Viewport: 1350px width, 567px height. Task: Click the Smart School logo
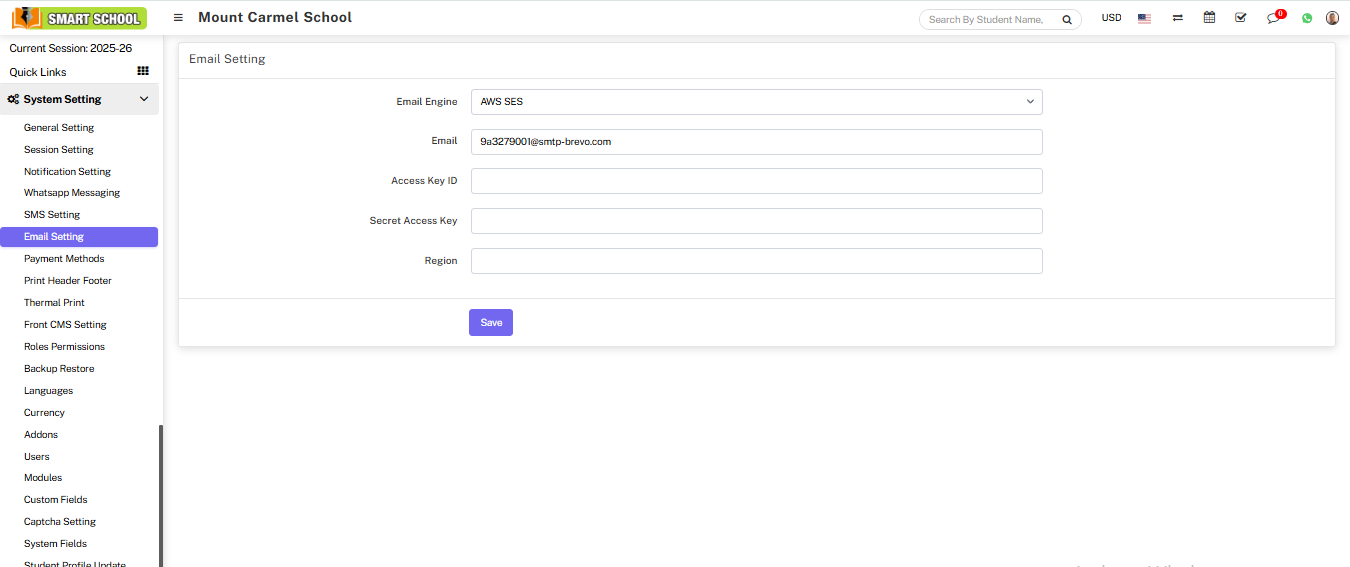tap(79, 18)
